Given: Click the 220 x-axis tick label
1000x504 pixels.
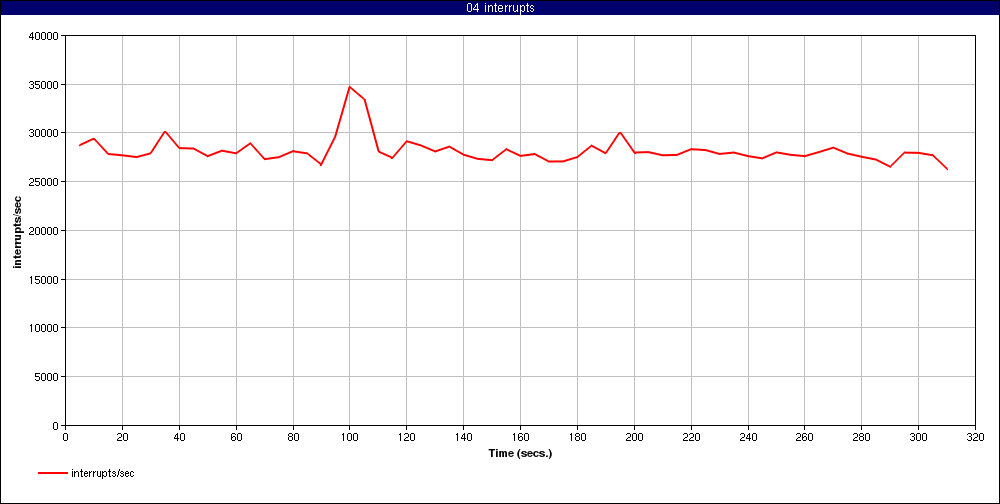Looking at the screenshot, I should point(691,437).
